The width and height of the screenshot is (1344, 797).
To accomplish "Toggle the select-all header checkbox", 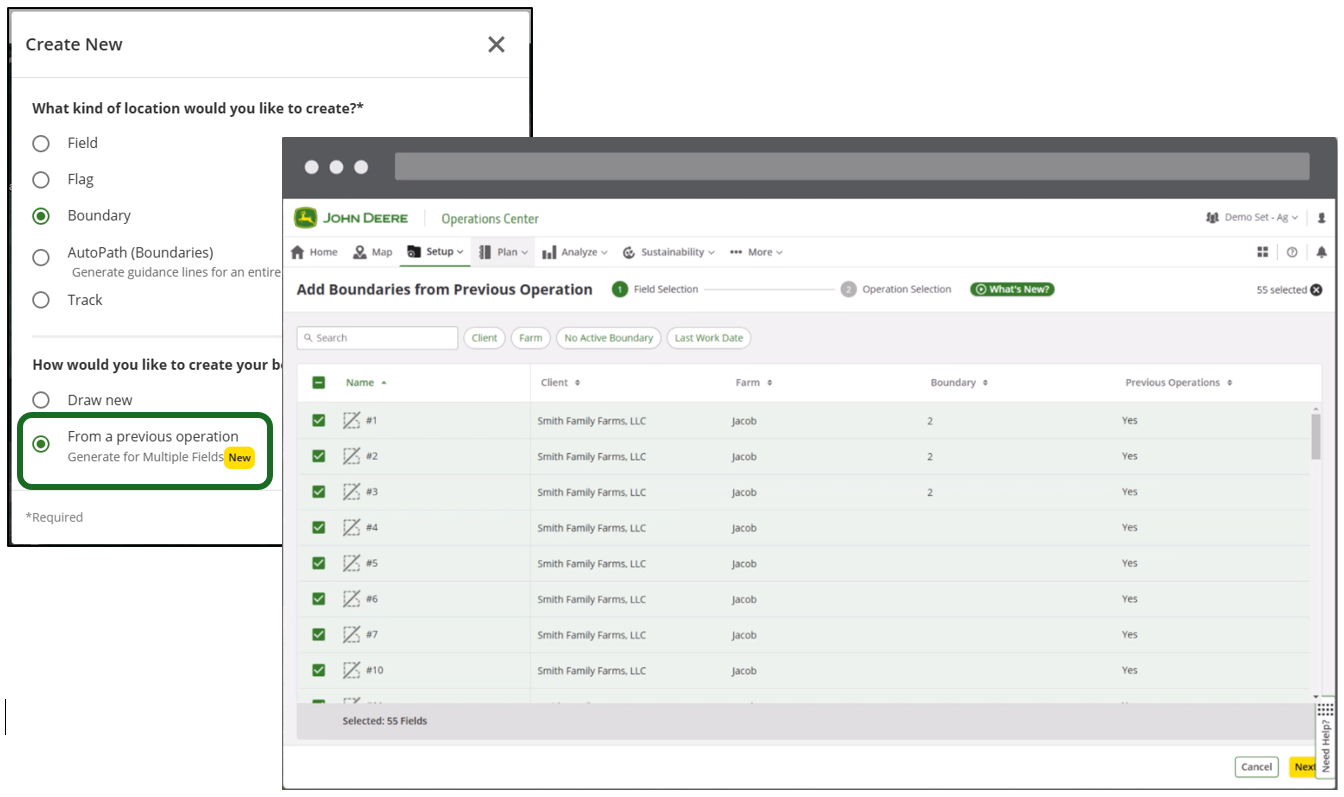I will pos(319,382).
